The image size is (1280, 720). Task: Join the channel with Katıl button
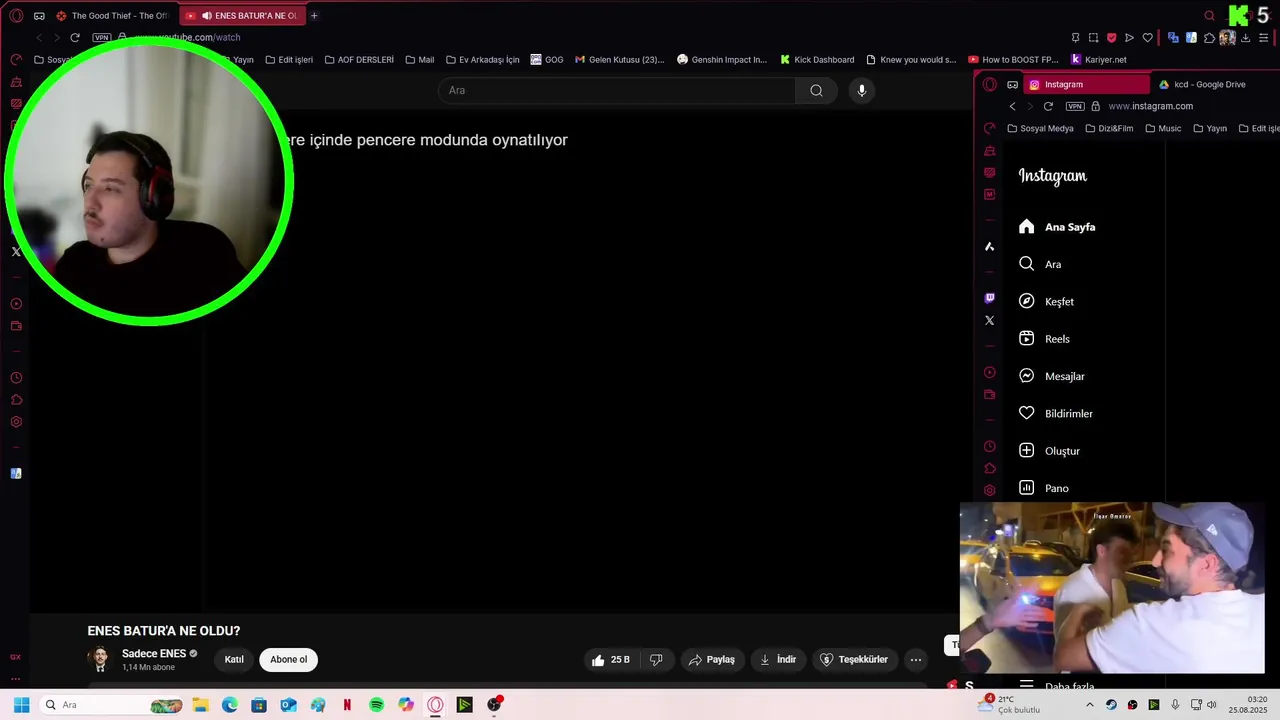pos(234,660)
